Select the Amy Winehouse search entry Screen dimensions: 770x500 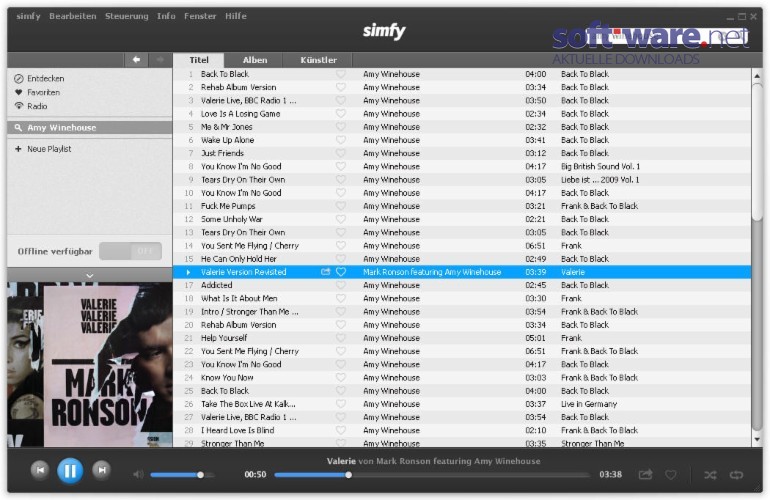click(89, 128)
